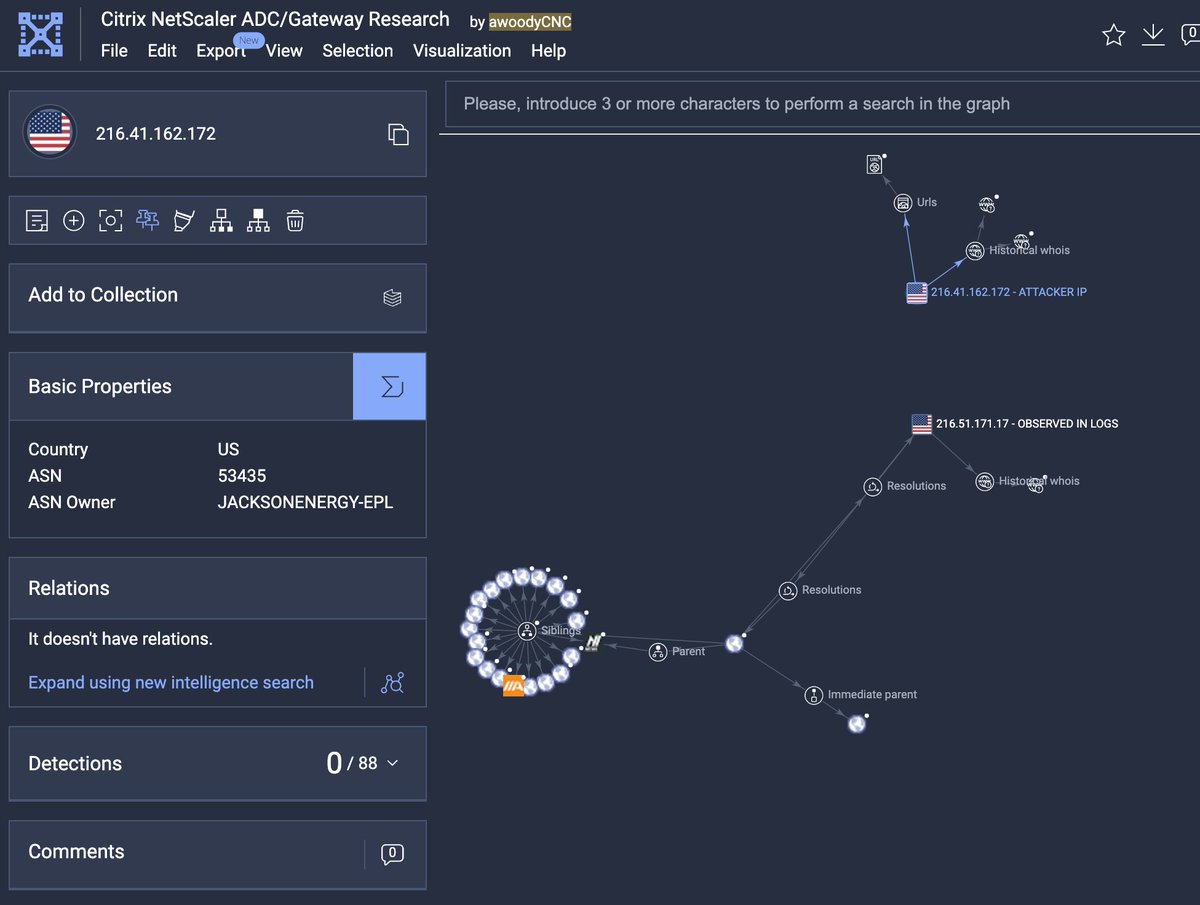Select the NI logo domain node
This screenshot has width=1200, height=905.
coord(594,642)
